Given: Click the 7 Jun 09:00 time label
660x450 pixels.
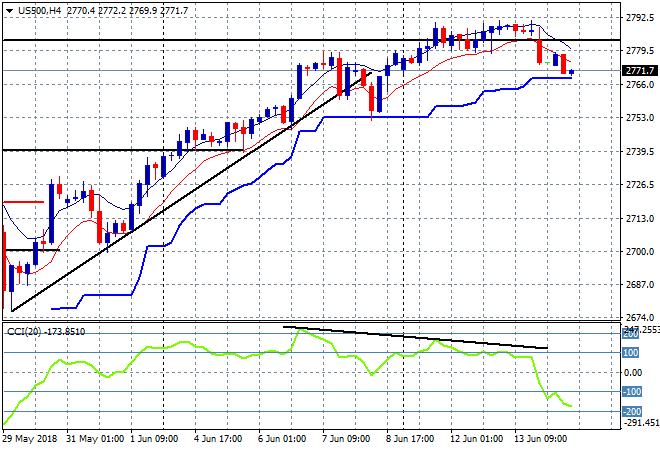Looking at the screenshot, I should point(346,439).
